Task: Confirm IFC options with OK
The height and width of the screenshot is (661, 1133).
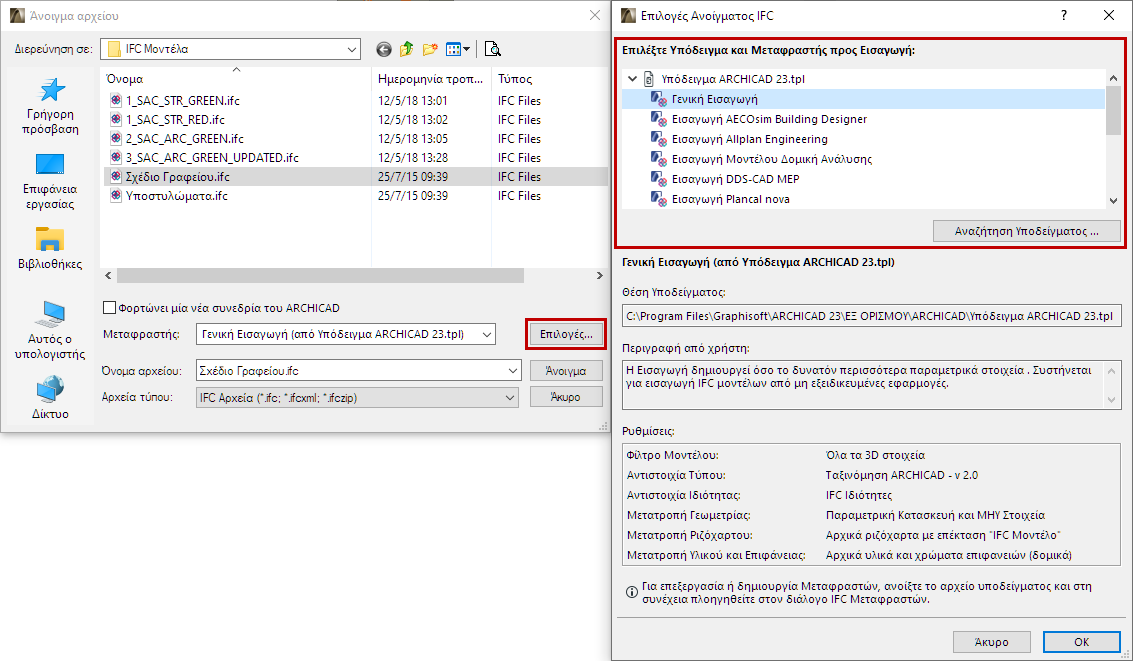Action: click(x=1081, y=641)
